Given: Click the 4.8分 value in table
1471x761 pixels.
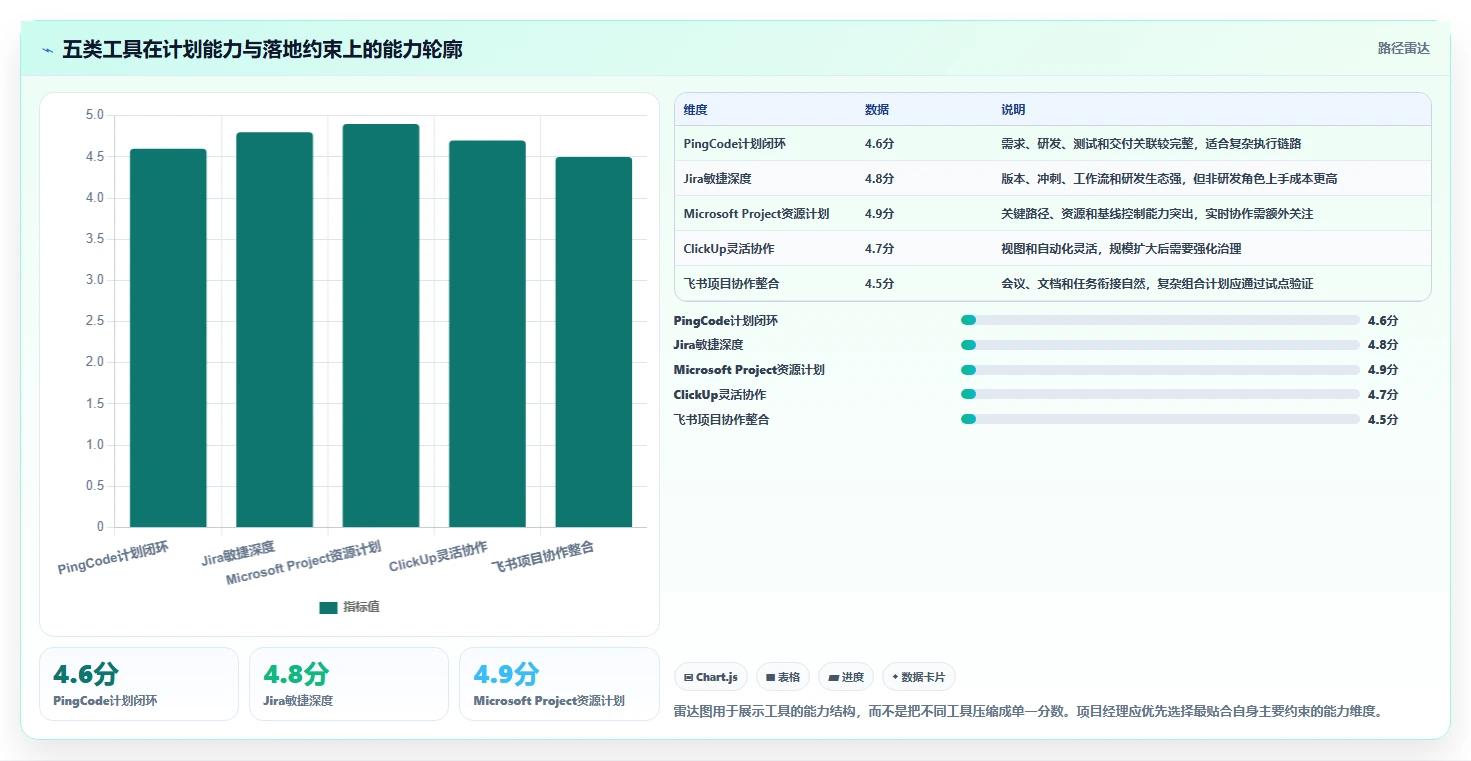Looking at the screenshot, I should point(880,179).
